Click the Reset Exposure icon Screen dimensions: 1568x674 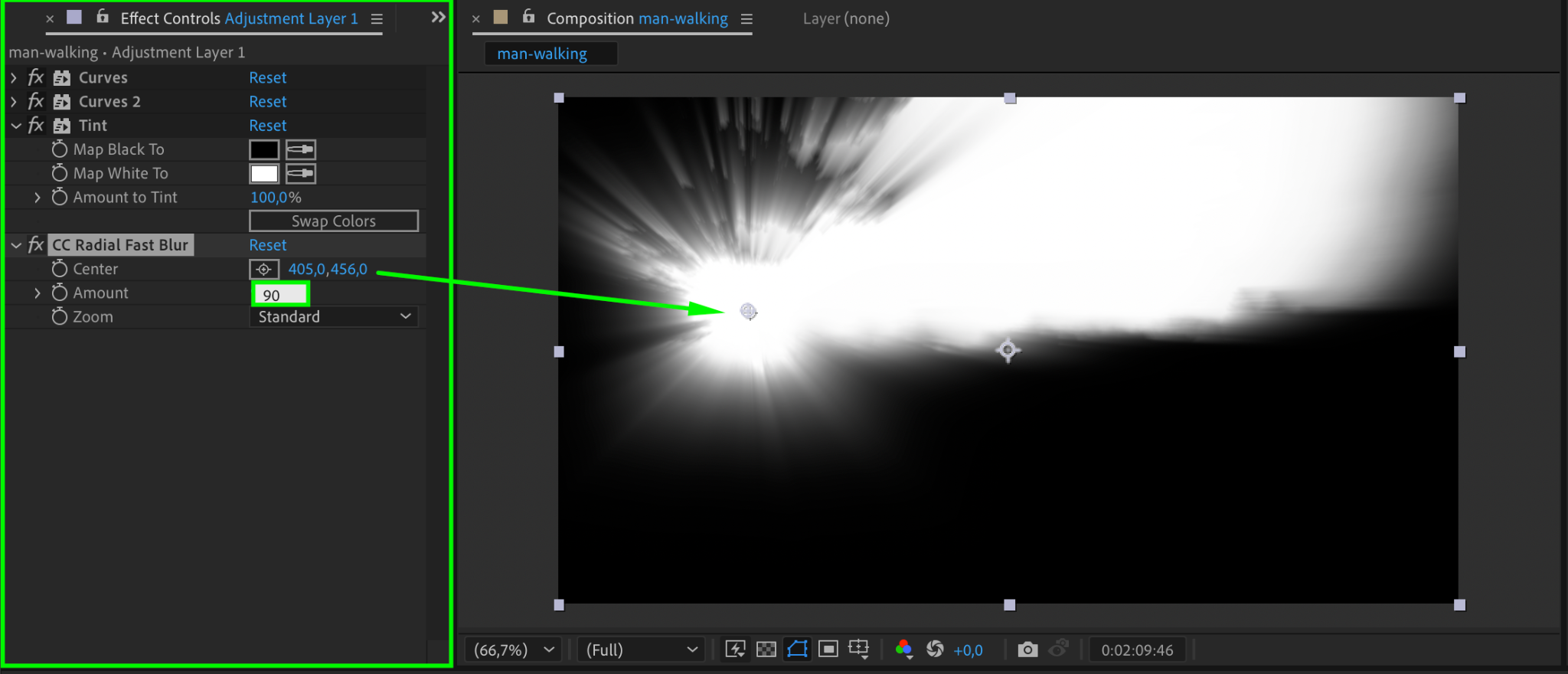tap(935, 649)
